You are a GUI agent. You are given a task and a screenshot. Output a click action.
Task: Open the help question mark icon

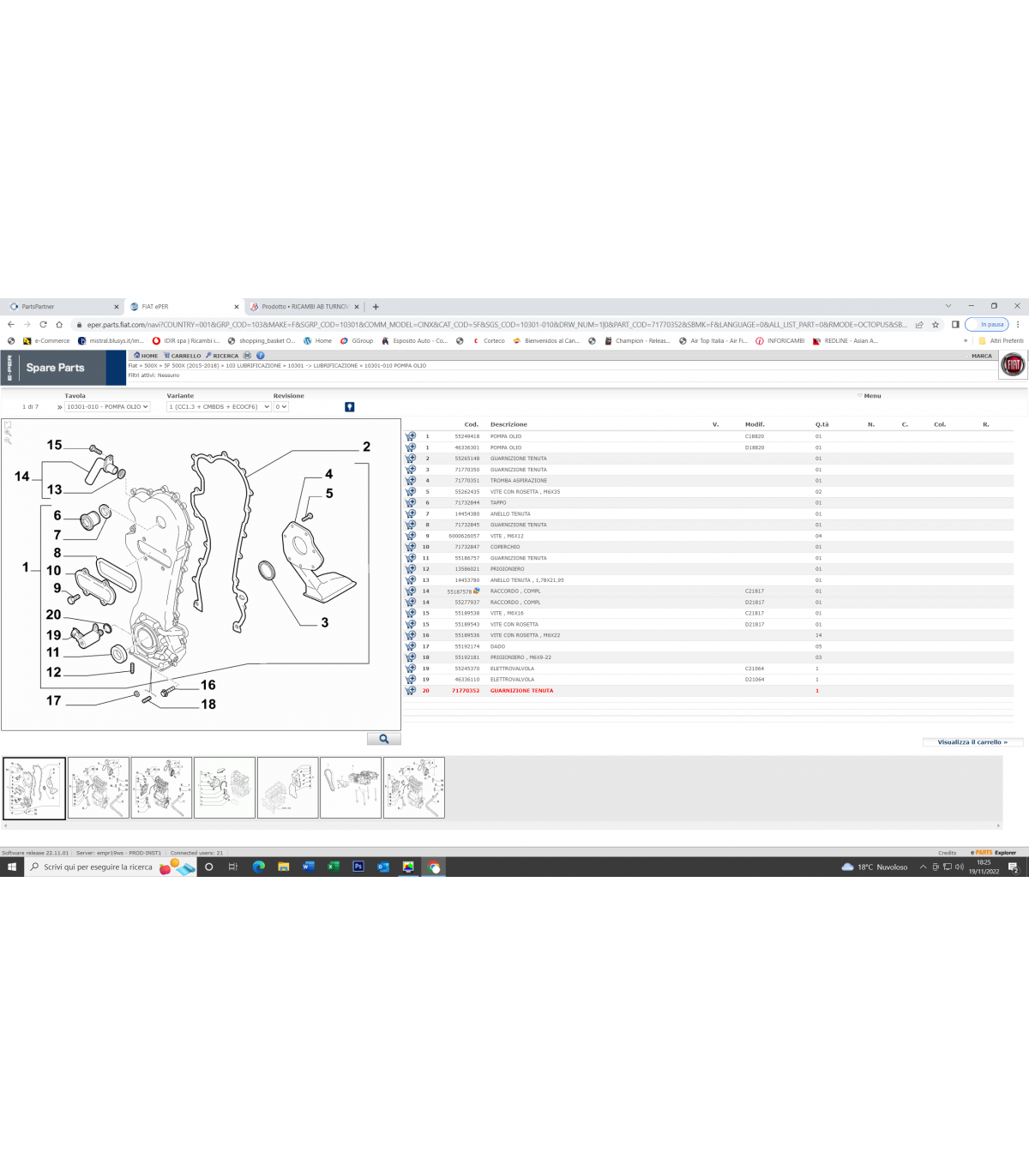[x=260, y=356]
